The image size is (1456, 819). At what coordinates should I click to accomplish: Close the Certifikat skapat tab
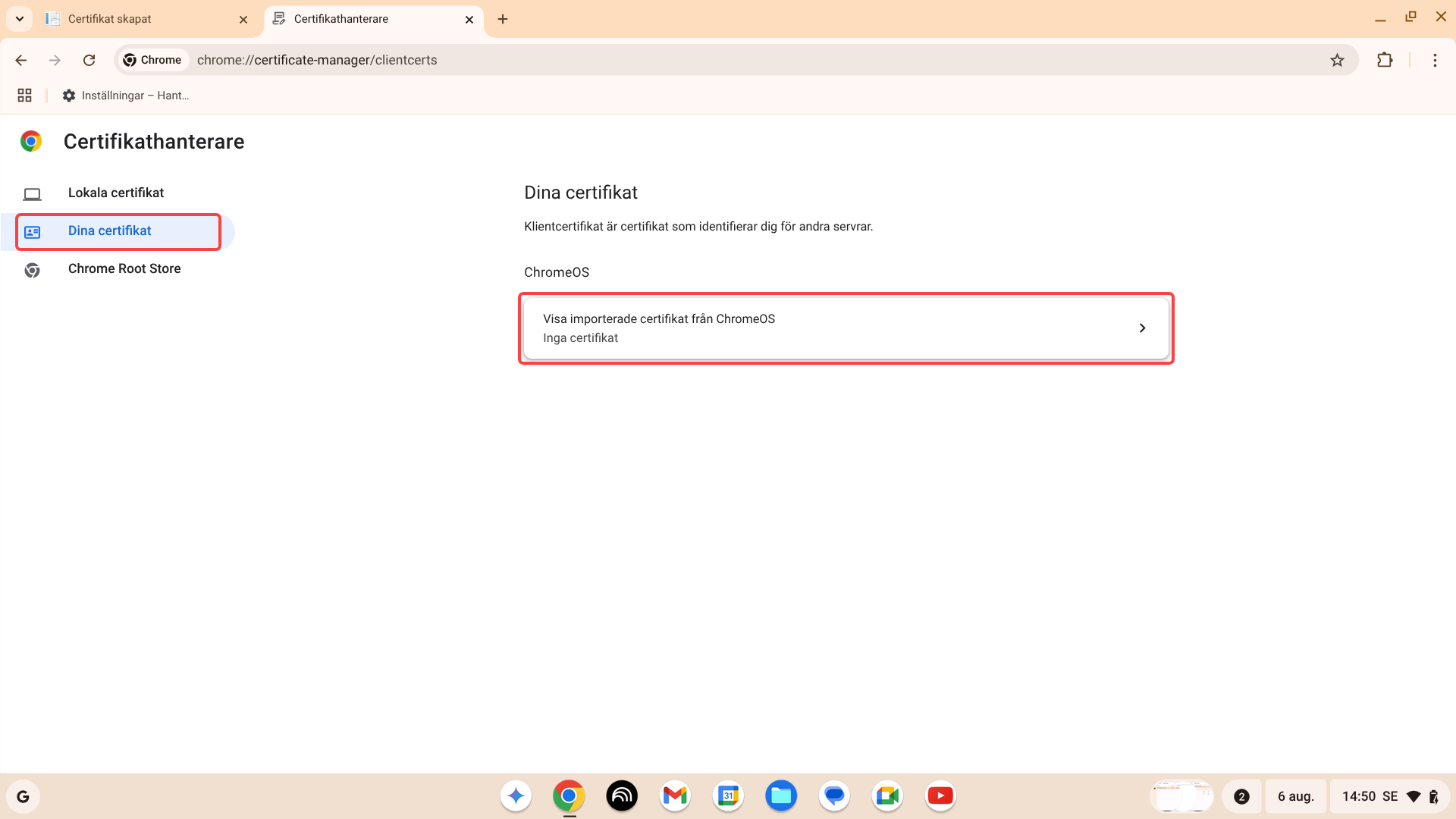[243, 20]
